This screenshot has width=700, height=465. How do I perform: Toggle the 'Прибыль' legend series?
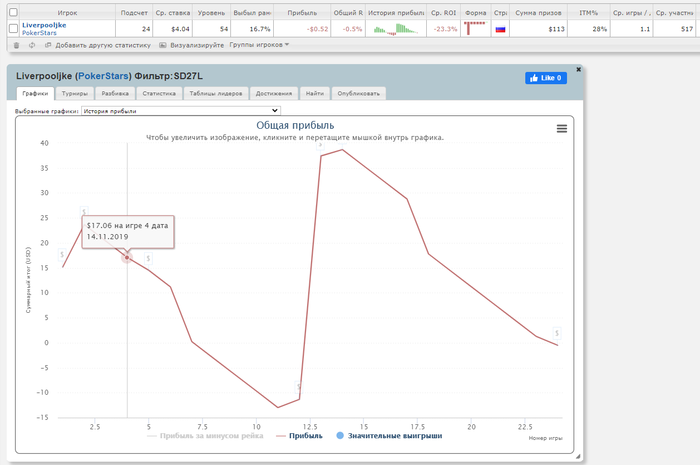point(299,436)
